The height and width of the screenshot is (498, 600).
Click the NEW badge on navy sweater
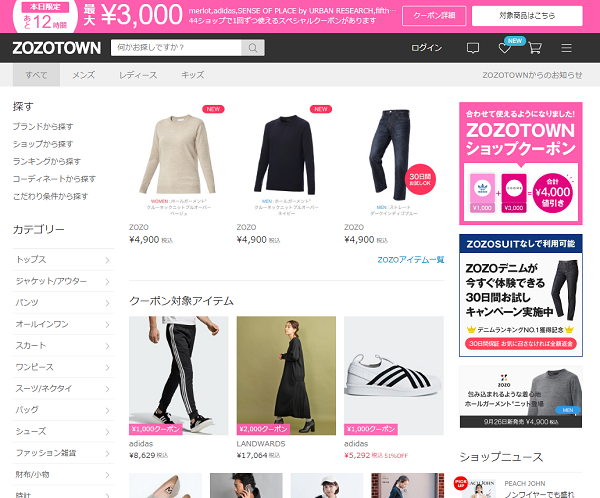(321, 109)
